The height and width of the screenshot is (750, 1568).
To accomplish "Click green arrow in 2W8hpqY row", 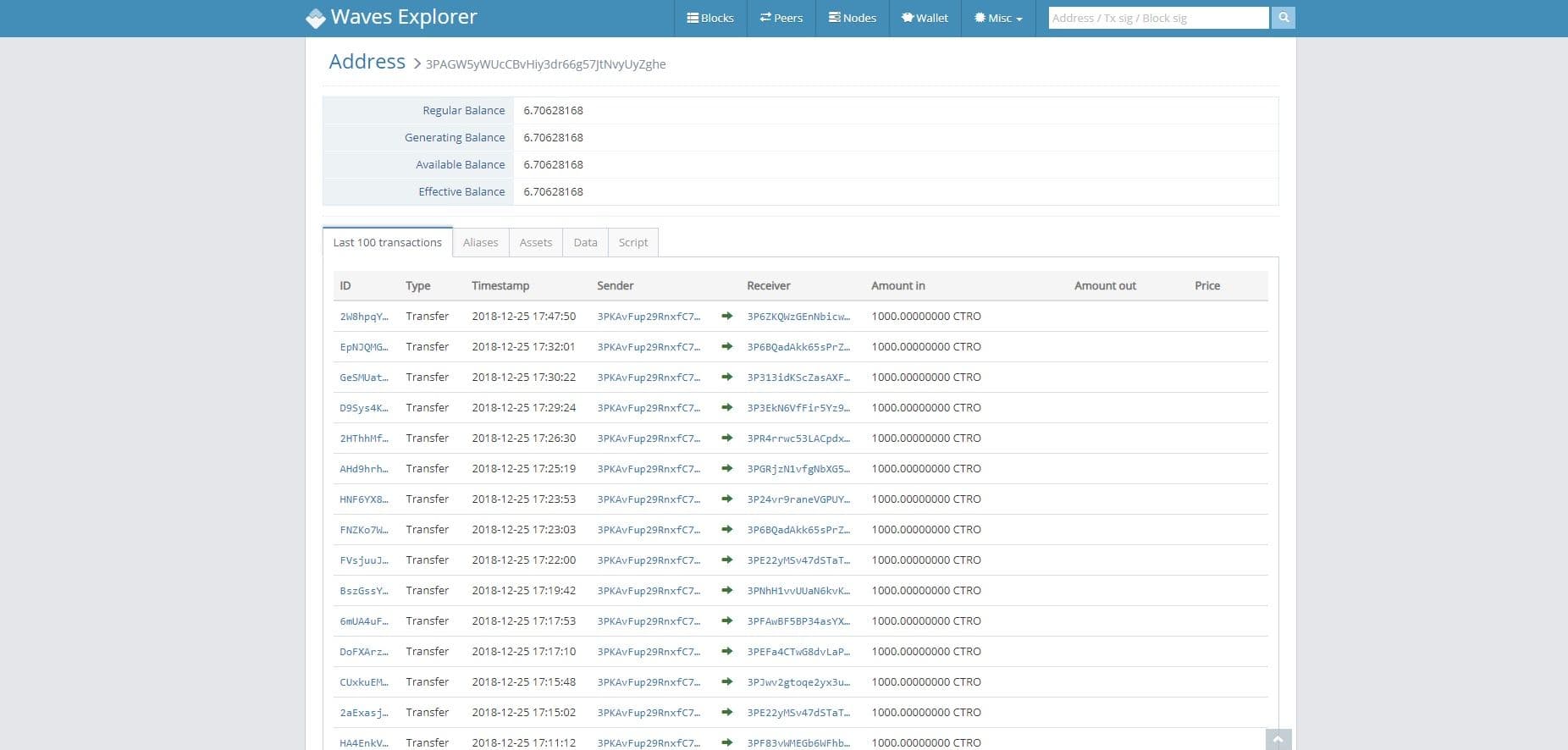I will 726,317.
